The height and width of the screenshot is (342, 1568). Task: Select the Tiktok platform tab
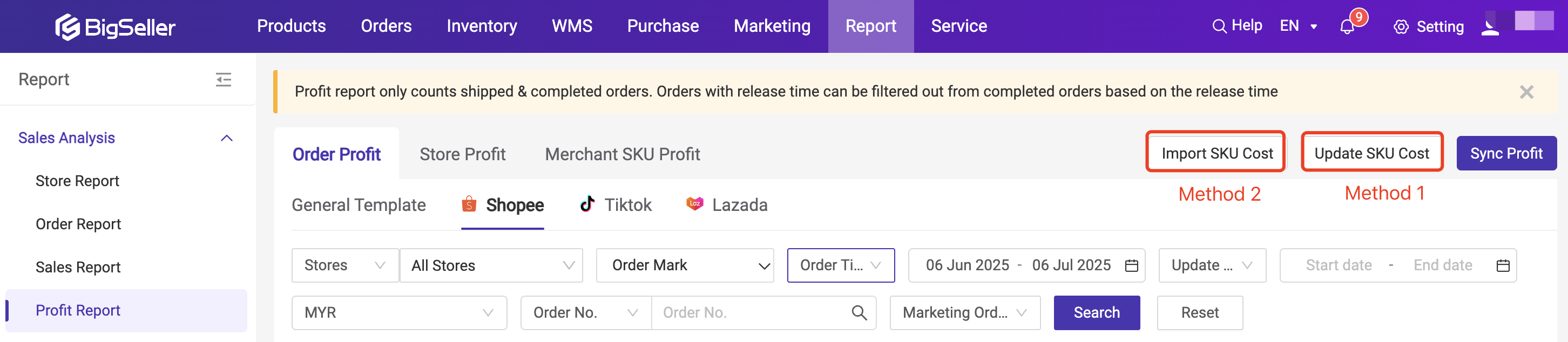coord(616,205)
